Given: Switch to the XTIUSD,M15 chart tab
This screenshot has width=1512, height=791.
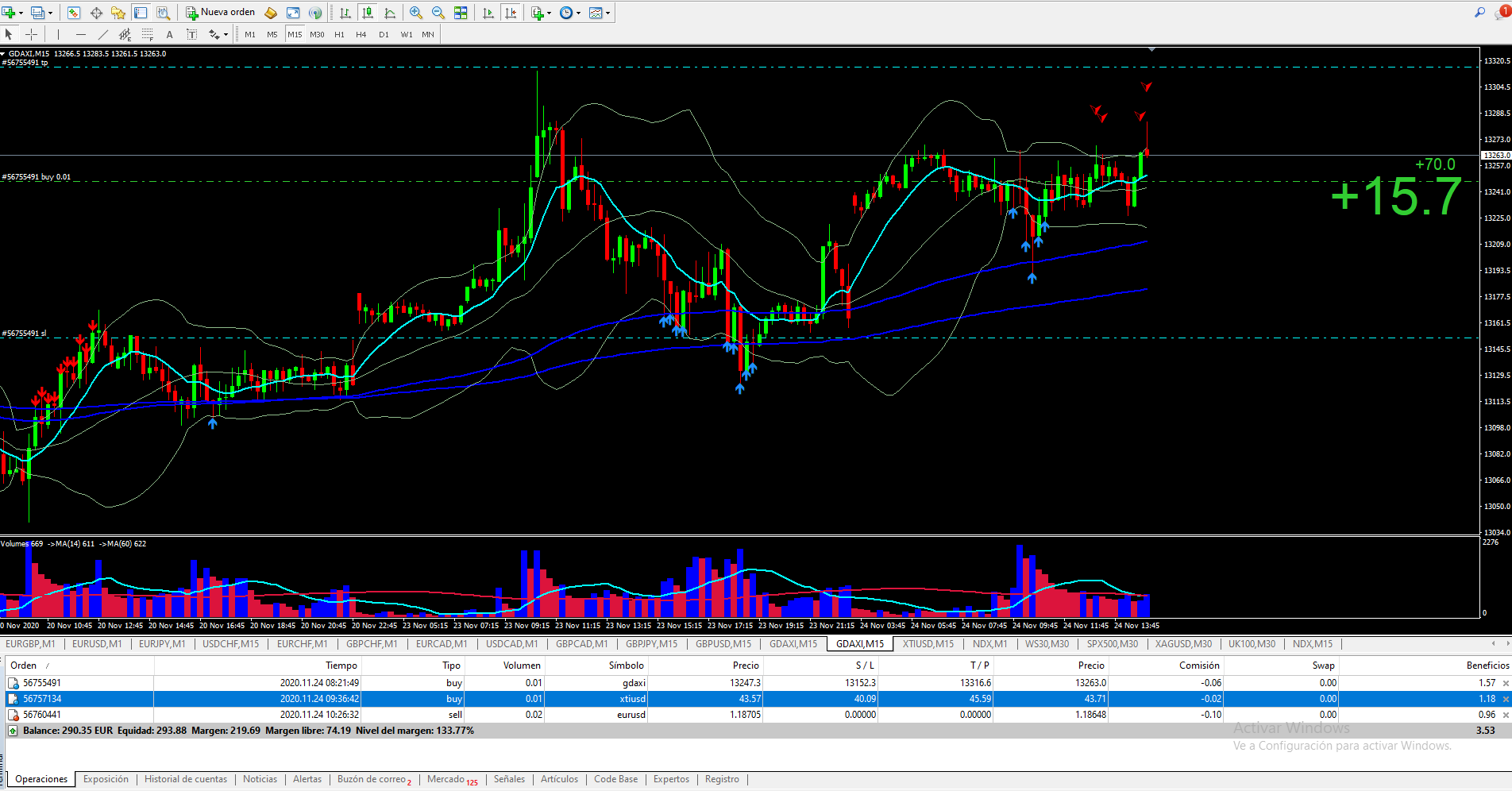Looking at the screenshot, I should [928, 644].
